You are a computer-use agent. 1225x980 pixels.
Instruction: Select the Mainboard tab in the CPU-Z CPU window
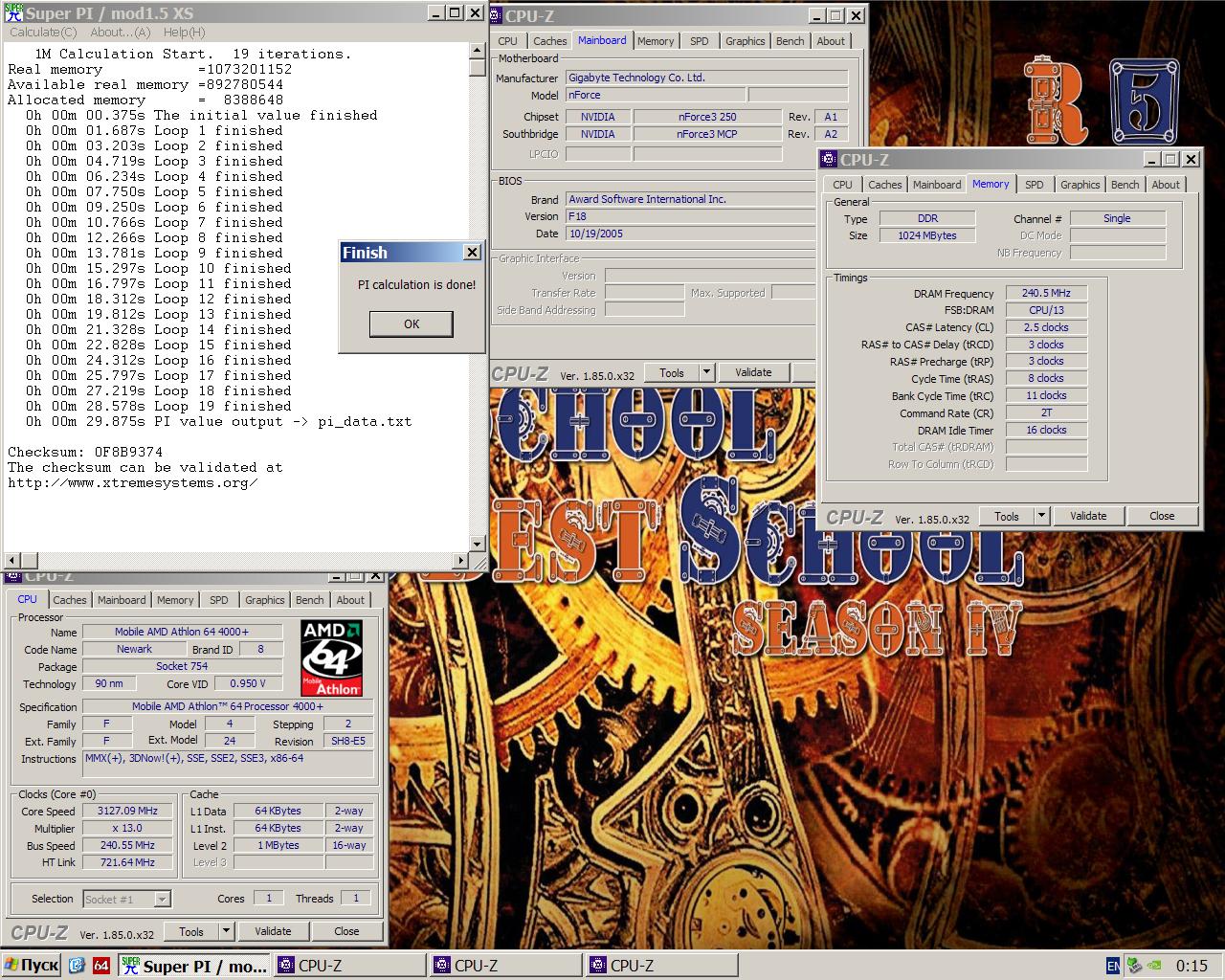(x=122, y=600)
